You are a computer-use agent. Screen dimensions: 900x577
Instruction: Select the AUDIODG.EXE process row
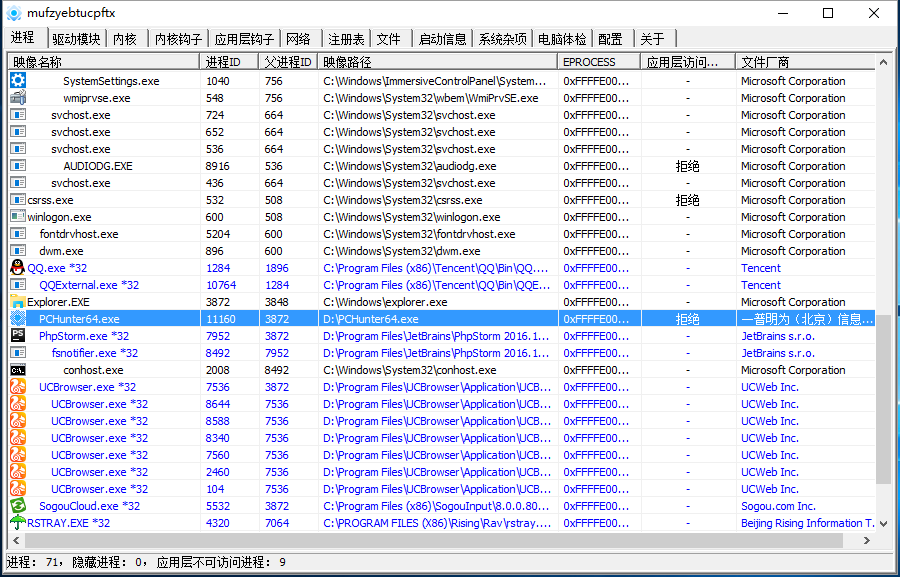(98, 166)
